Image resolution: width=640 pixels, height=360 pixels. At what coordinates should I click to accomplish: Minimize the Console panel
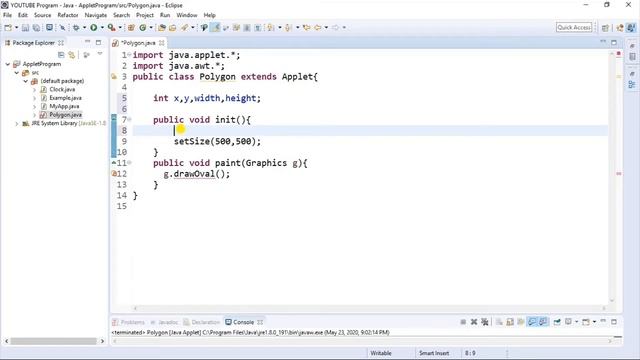point(603,321)
